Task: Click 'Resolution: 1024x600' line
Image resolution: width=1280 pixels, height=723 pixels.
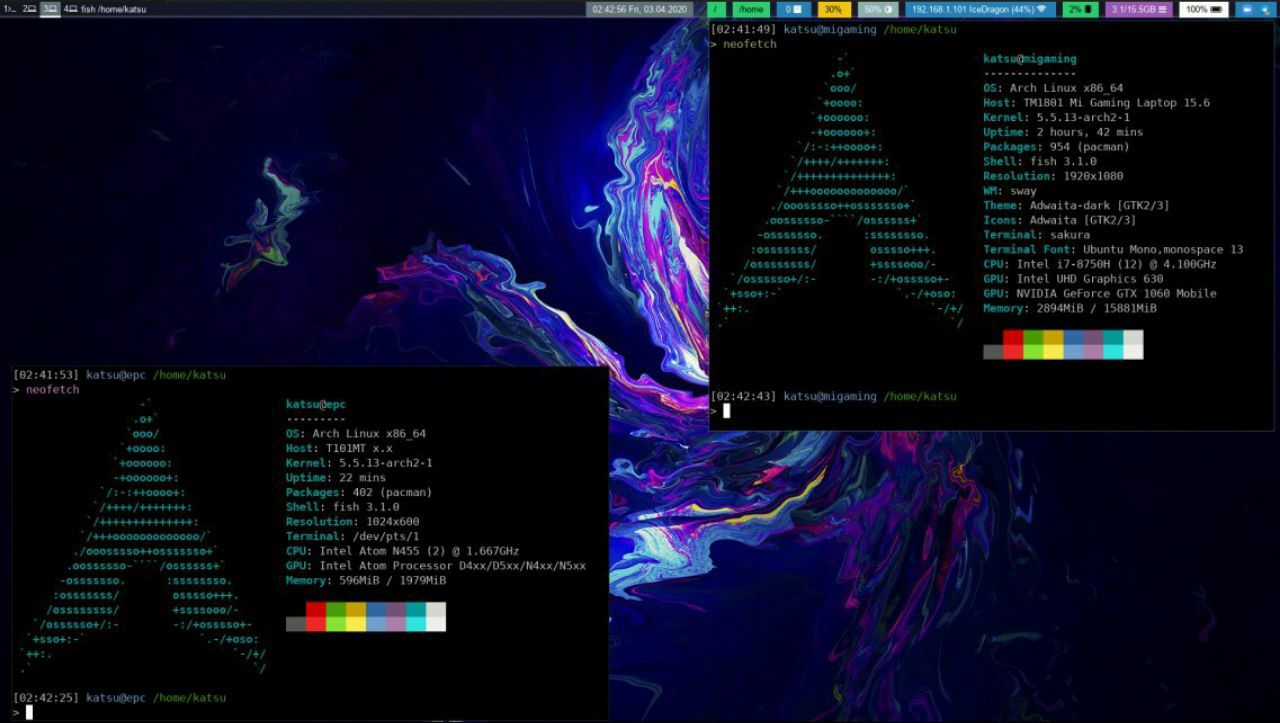Action: coord(353,522)
